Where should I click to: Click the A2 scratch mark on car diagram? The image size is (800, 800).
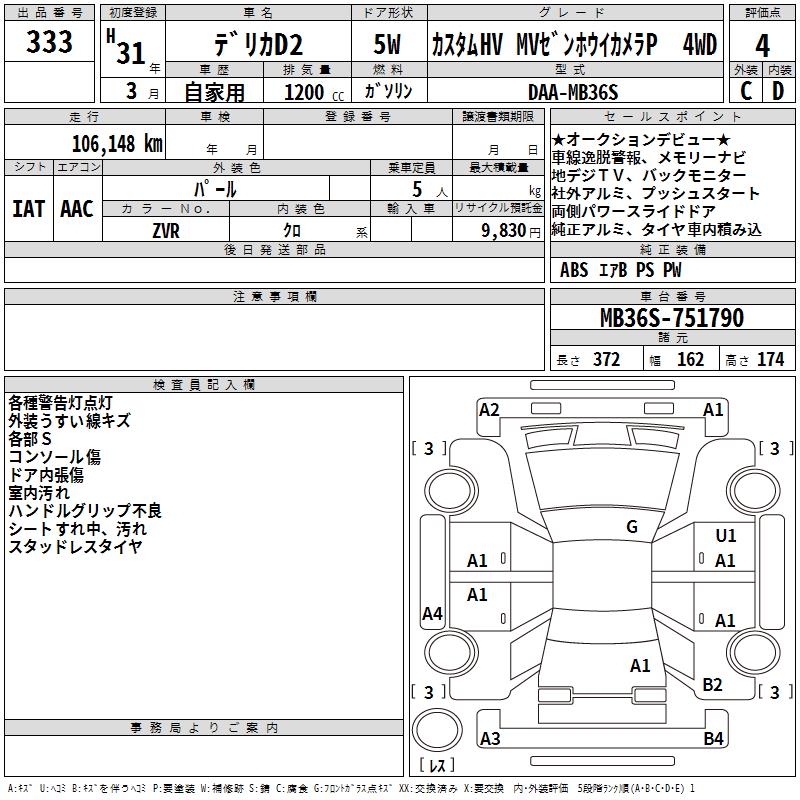click(489, 410)
